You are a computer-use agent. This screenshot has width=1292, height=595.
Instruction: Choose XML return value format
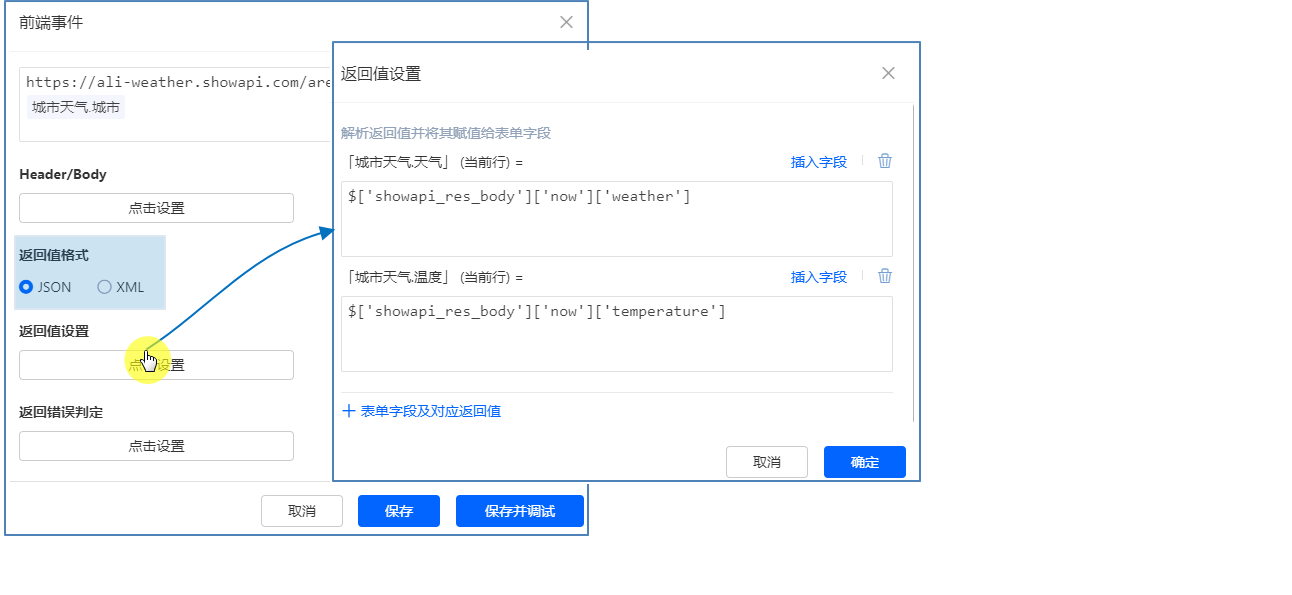tap(105, 287)
